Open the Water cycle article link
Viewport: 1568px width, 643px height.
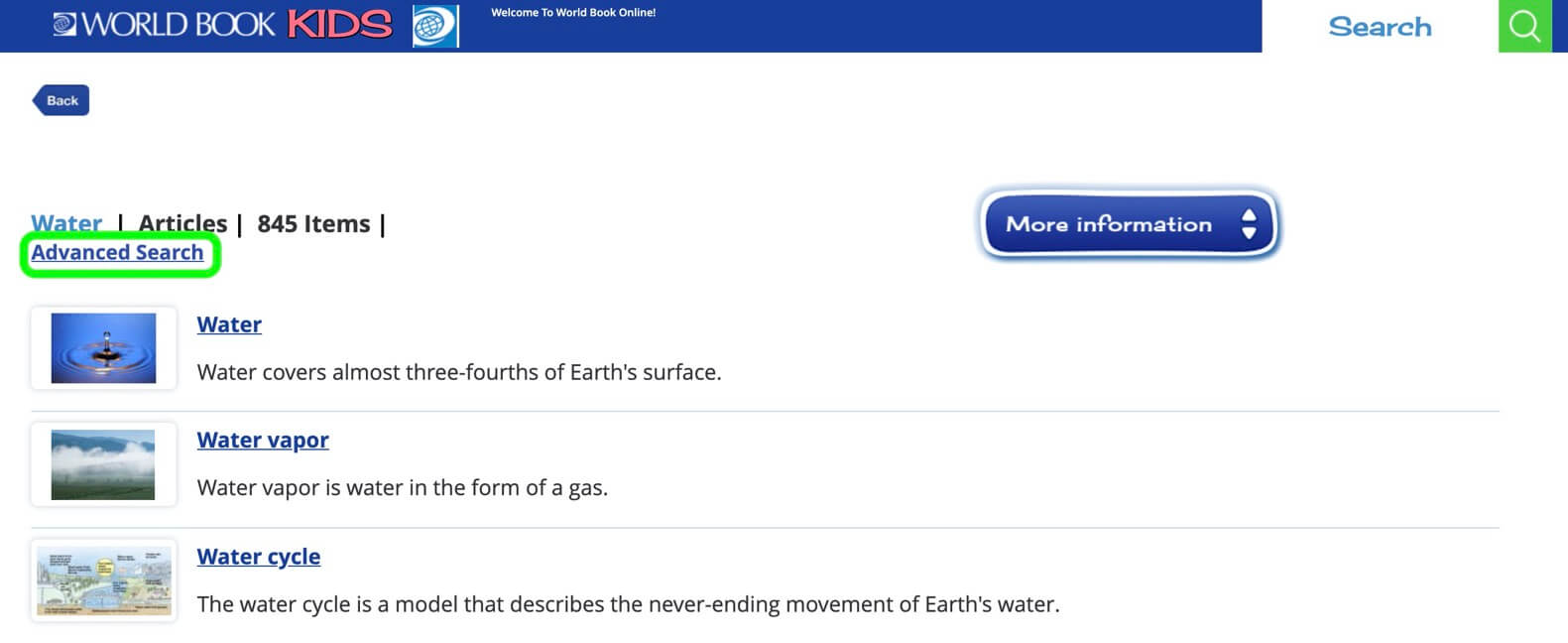[x=258, y=557]
